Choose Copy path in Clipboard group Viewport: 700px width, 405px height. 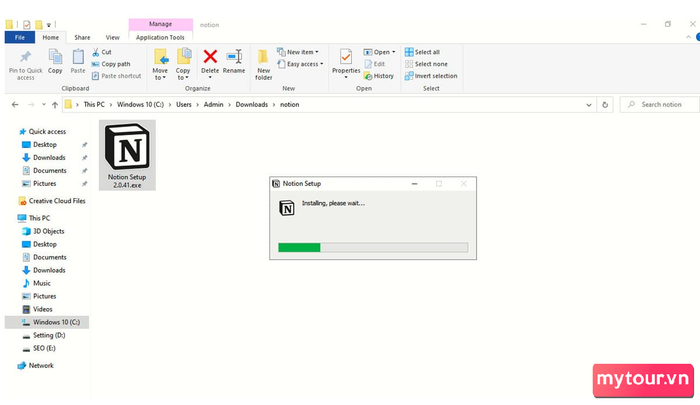111,64
